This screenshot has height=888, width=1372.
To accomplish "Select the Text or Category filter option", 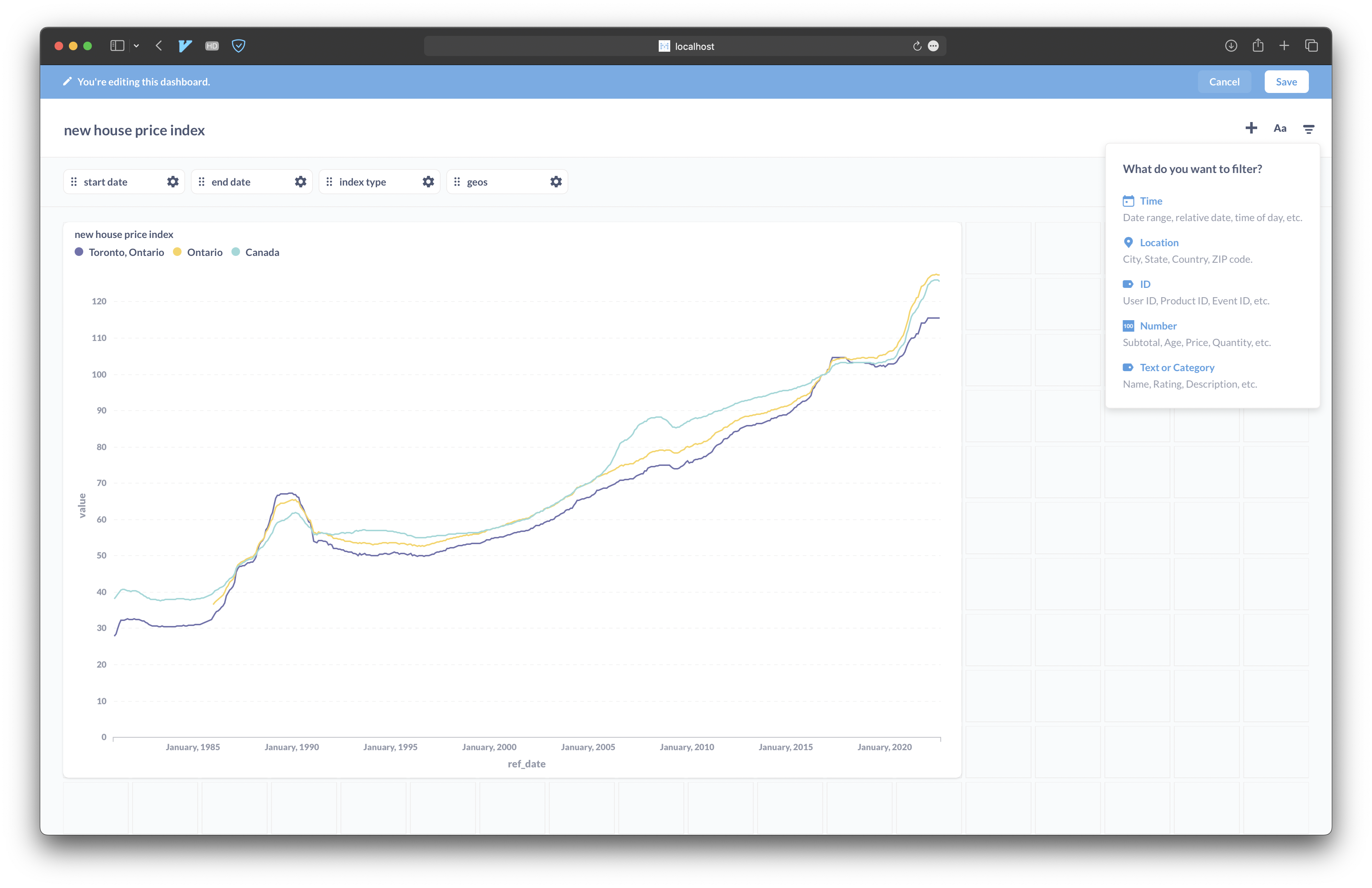I will pos(1176,368).
